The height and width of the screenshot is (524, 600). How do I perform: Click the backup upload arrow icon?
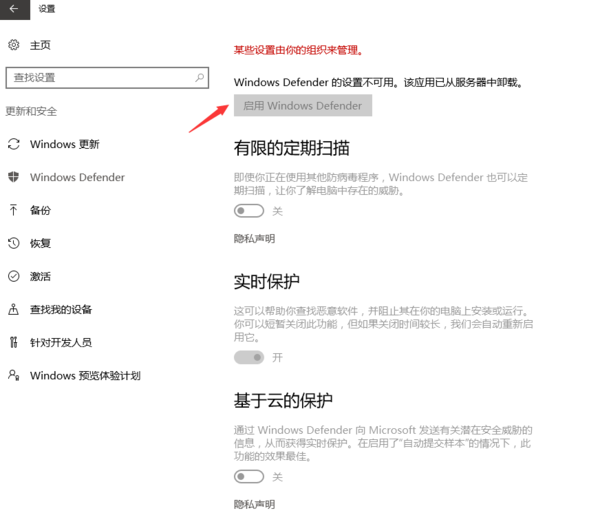(14, 210)
